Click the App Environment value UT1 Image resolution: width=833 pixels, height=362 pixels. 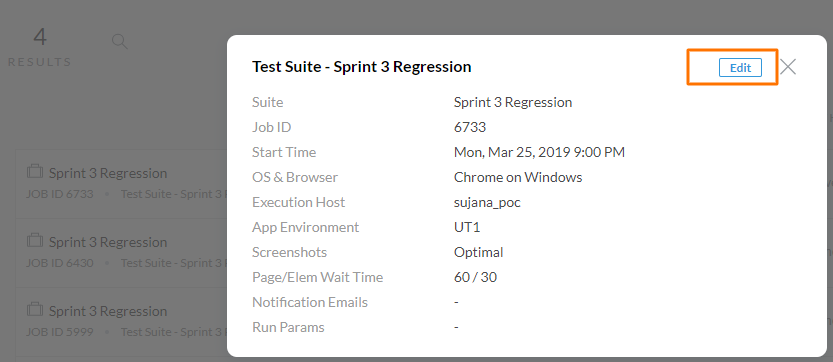pyautogui.click(x=467, y=227)
